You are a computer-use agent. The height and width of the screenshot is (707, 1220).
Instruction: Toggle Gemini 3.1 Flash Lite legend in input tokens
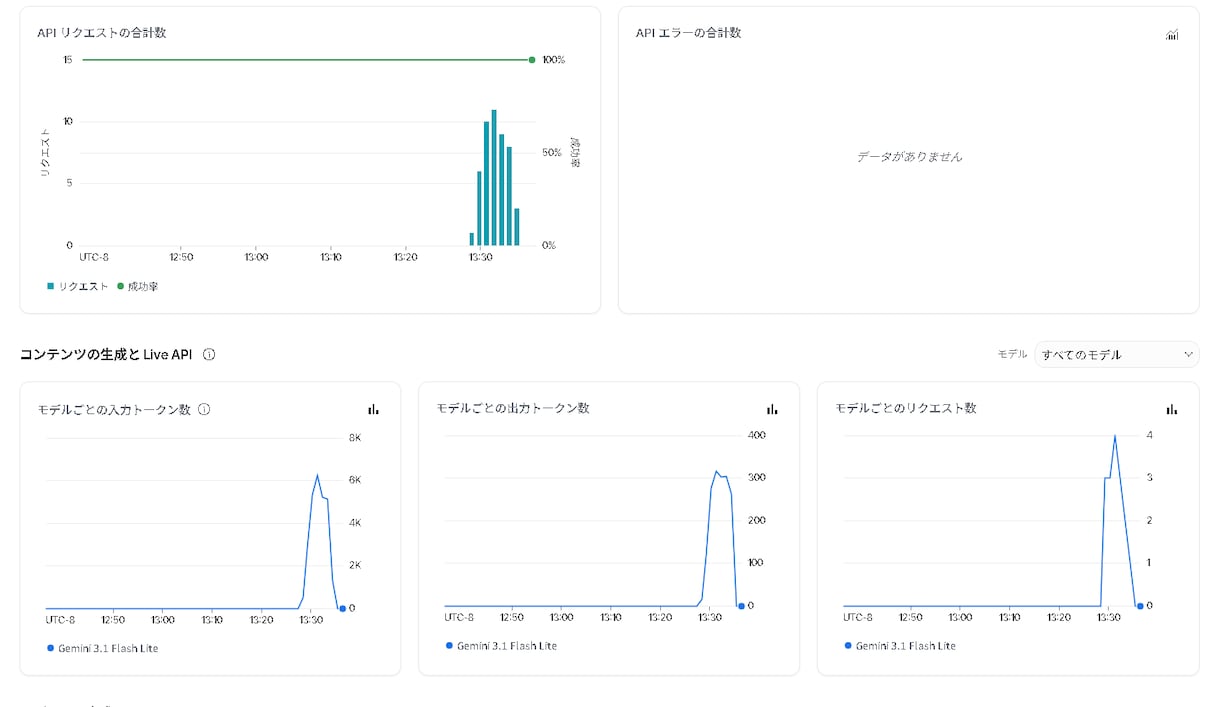[x=102, y=648]
